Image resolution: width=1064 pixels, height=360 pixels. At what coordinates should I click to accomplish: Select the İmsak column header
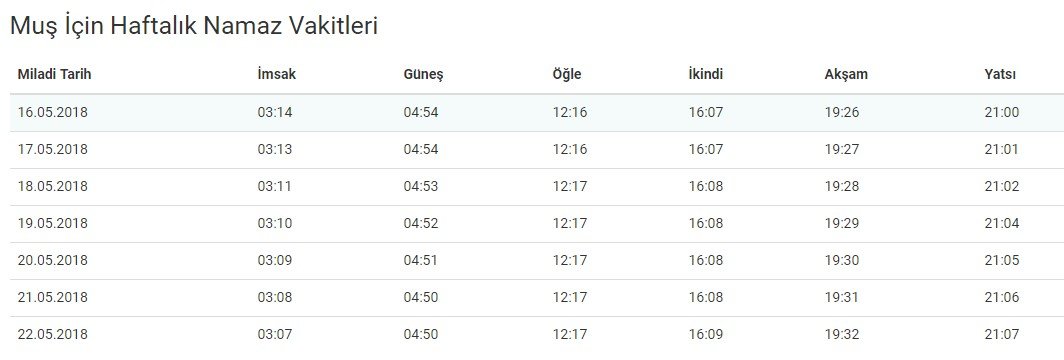[x=277, y=75]
